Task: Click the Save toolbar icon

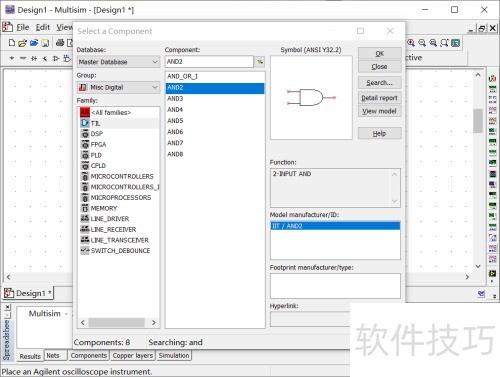Action: (x=45, y=43)
